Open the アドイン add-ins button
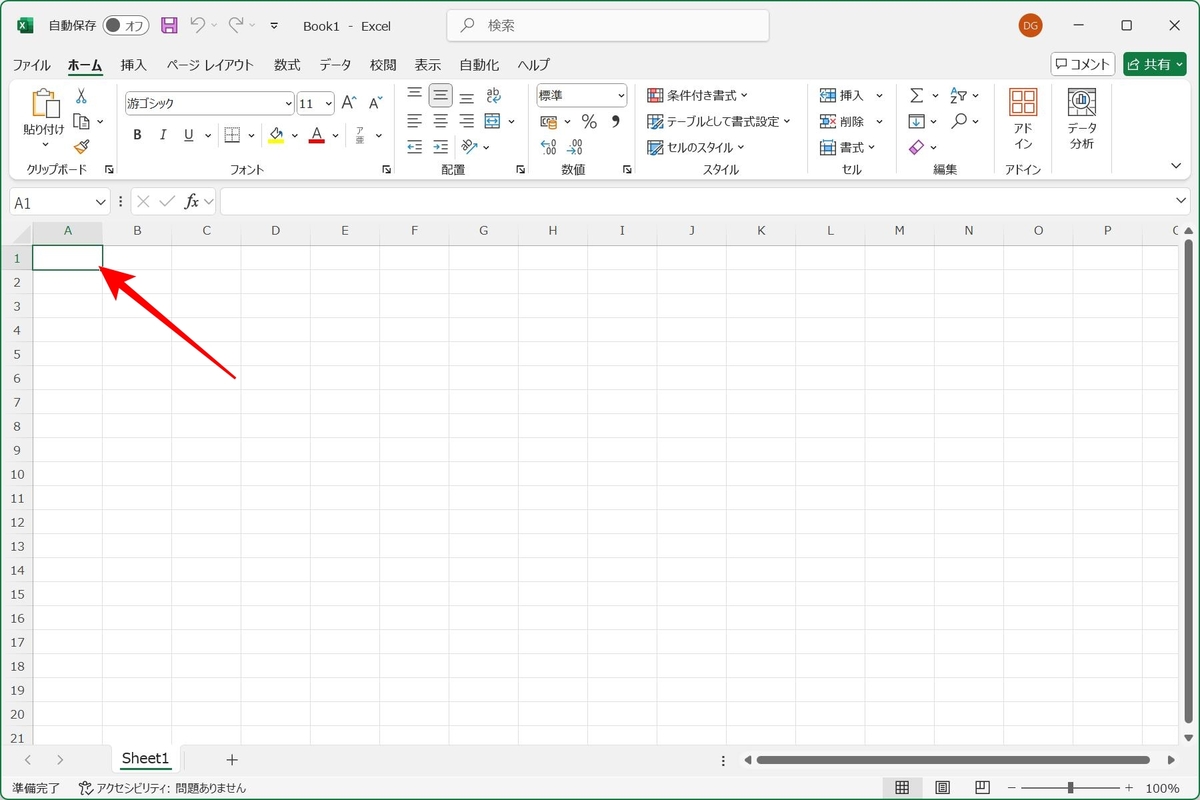 [1023, 119]
